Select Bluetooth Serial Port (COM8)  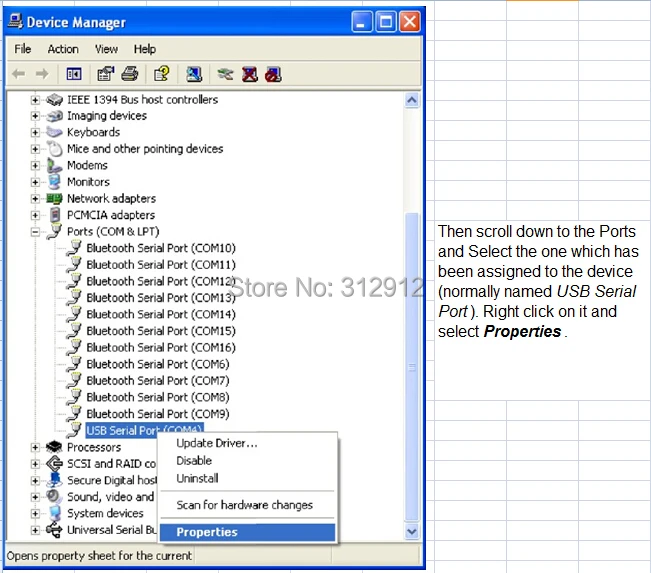coord(158,397)
